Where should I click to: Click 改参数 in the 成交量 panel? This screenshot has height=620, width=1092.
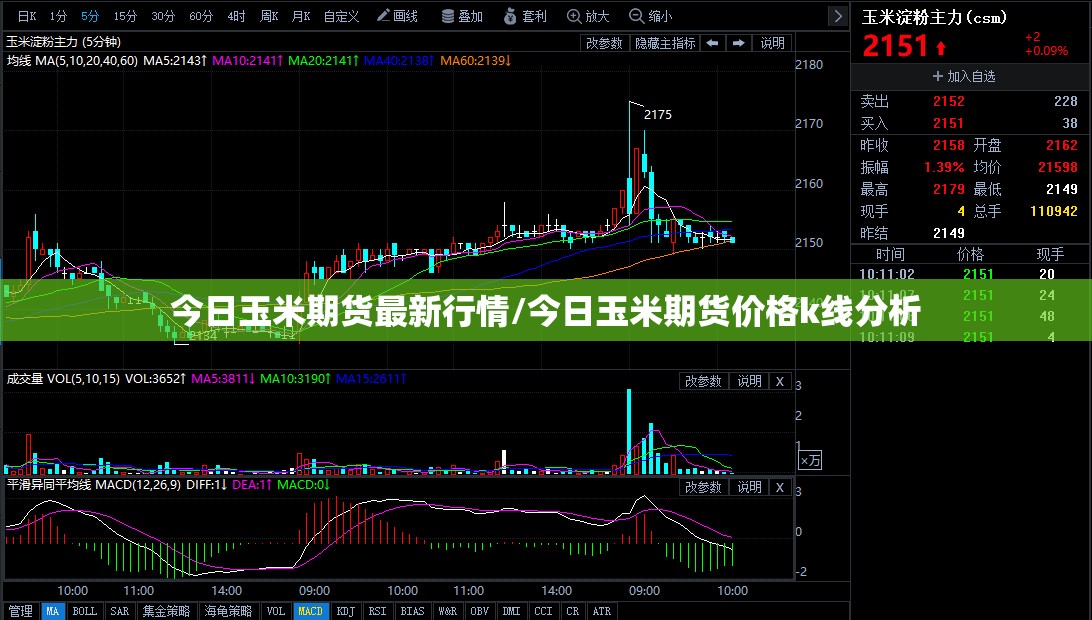703,381
